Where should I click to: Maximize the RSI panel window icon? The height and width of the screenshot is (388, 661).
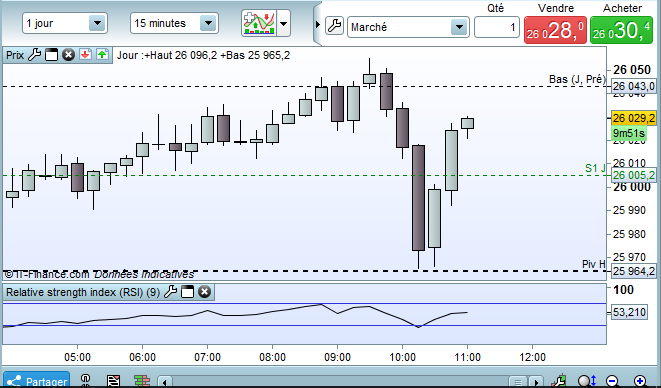(188, 292)
